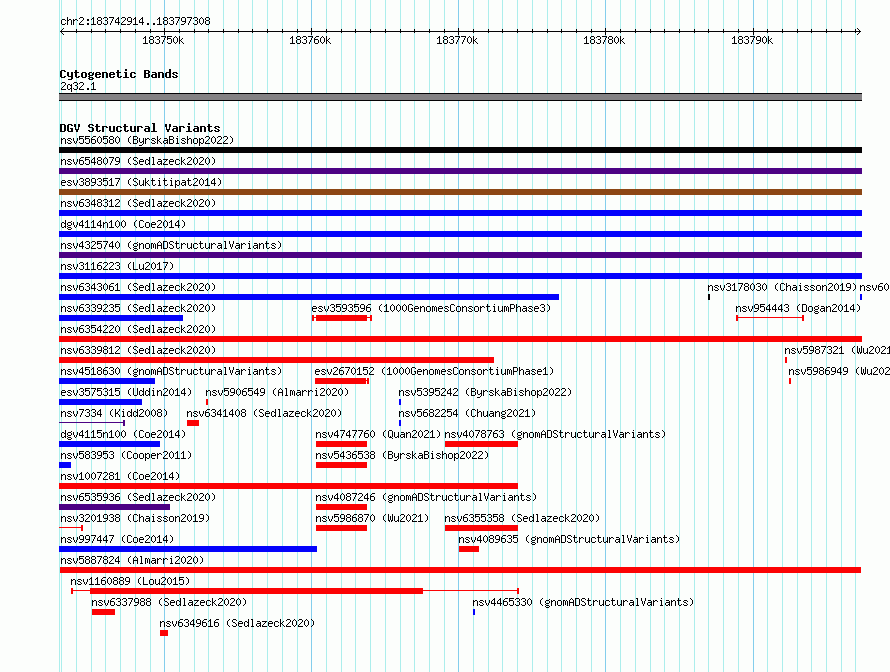Viewport: 890px width, 672px height.
Task: Select the black nsv5560580 variant bar
Action: click(460, 150)
